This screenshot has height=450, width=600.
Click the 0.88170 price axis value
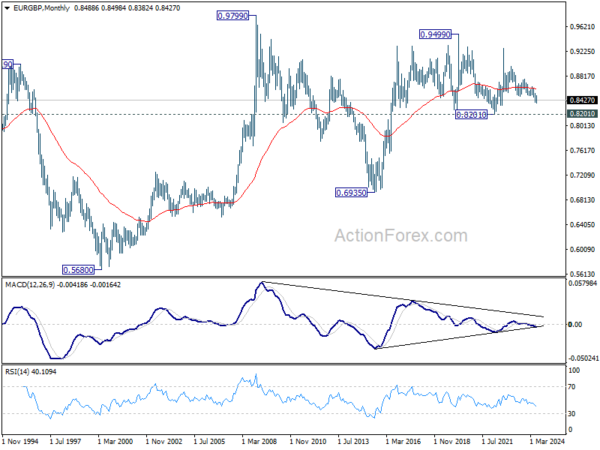point(582,77)
